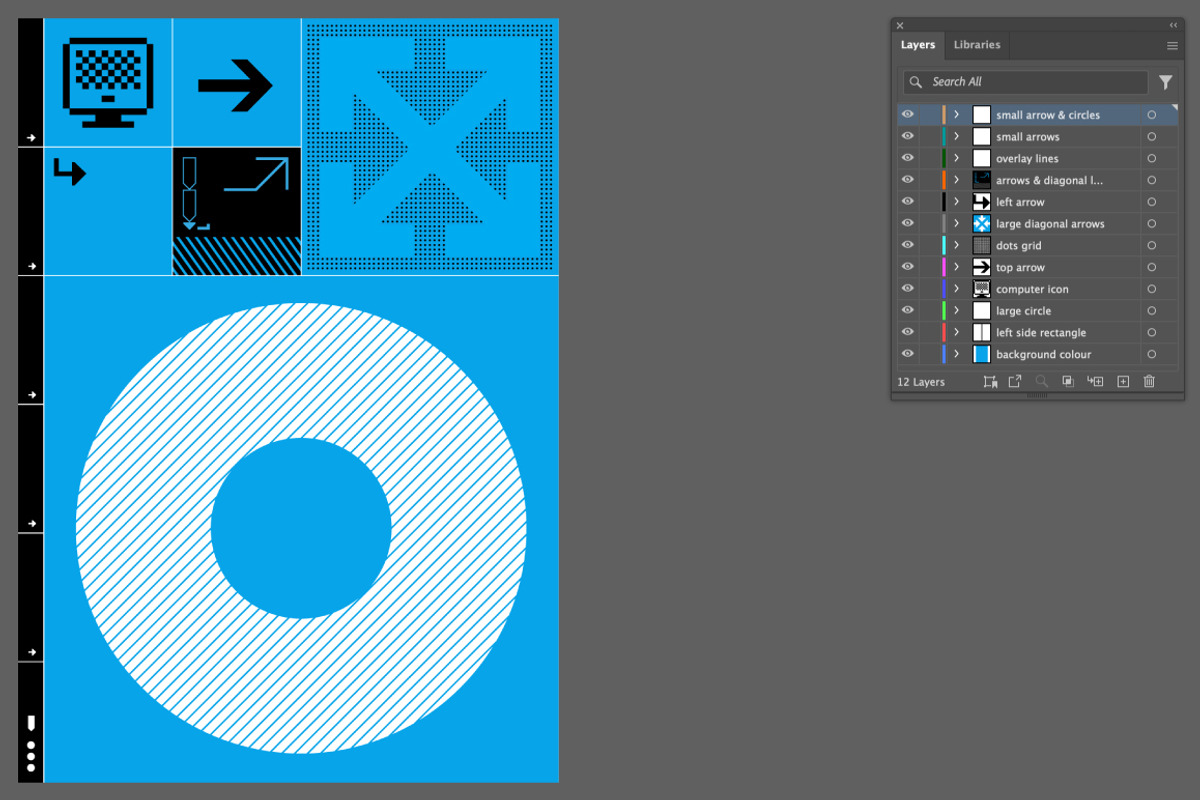Hide the large circle layer

pos(908,311)
